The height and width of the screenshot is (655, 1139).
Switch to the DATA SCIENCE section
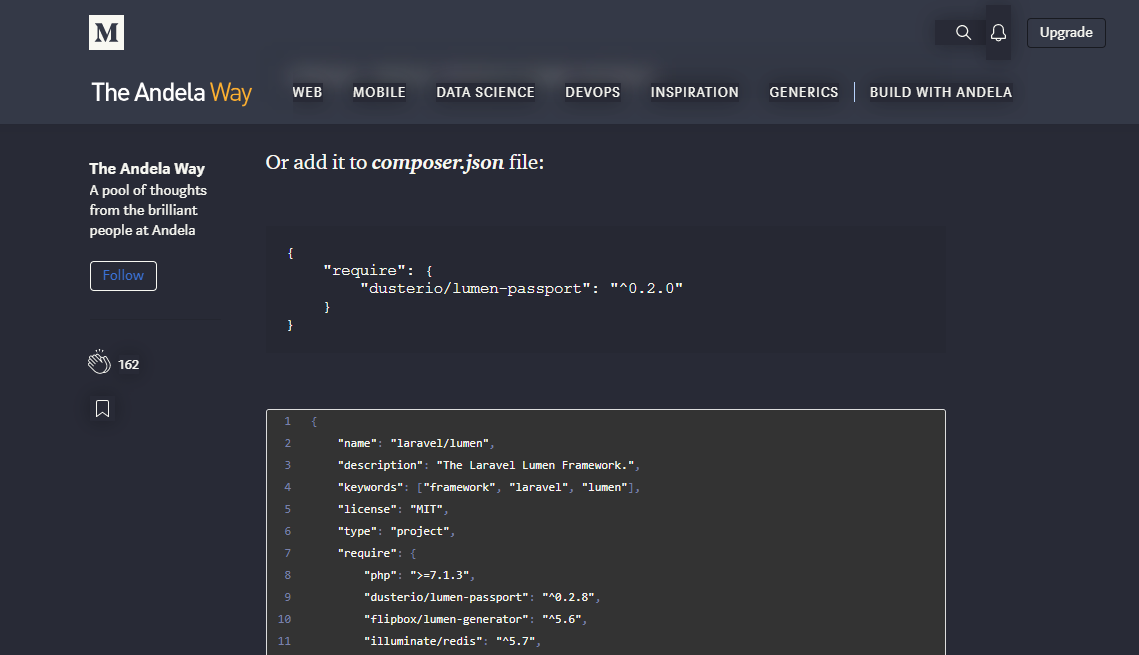click(x=485, y=92)
